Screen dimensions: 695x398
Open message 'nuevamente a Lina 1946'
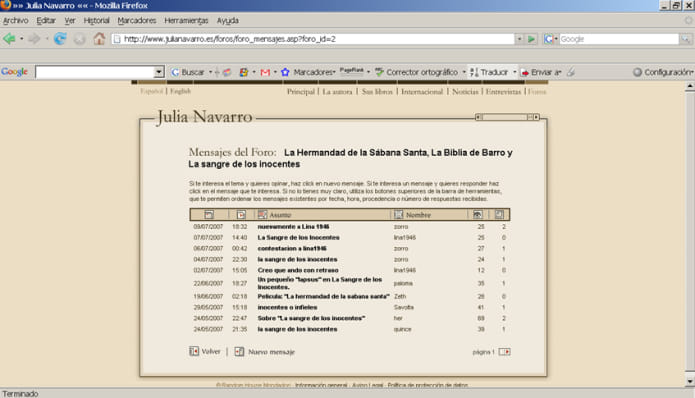pyautogui.click(x=293, y=226)
